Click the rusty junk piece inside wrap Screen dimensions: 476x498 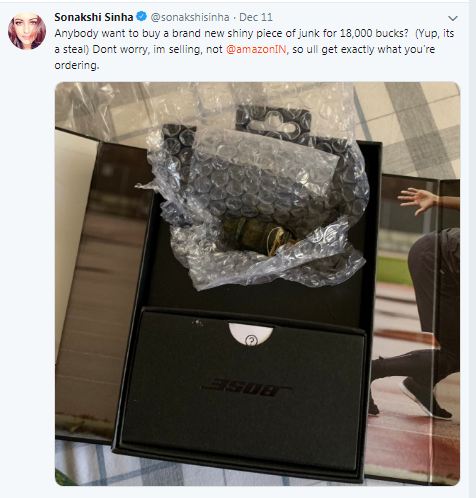click(257, 235)
